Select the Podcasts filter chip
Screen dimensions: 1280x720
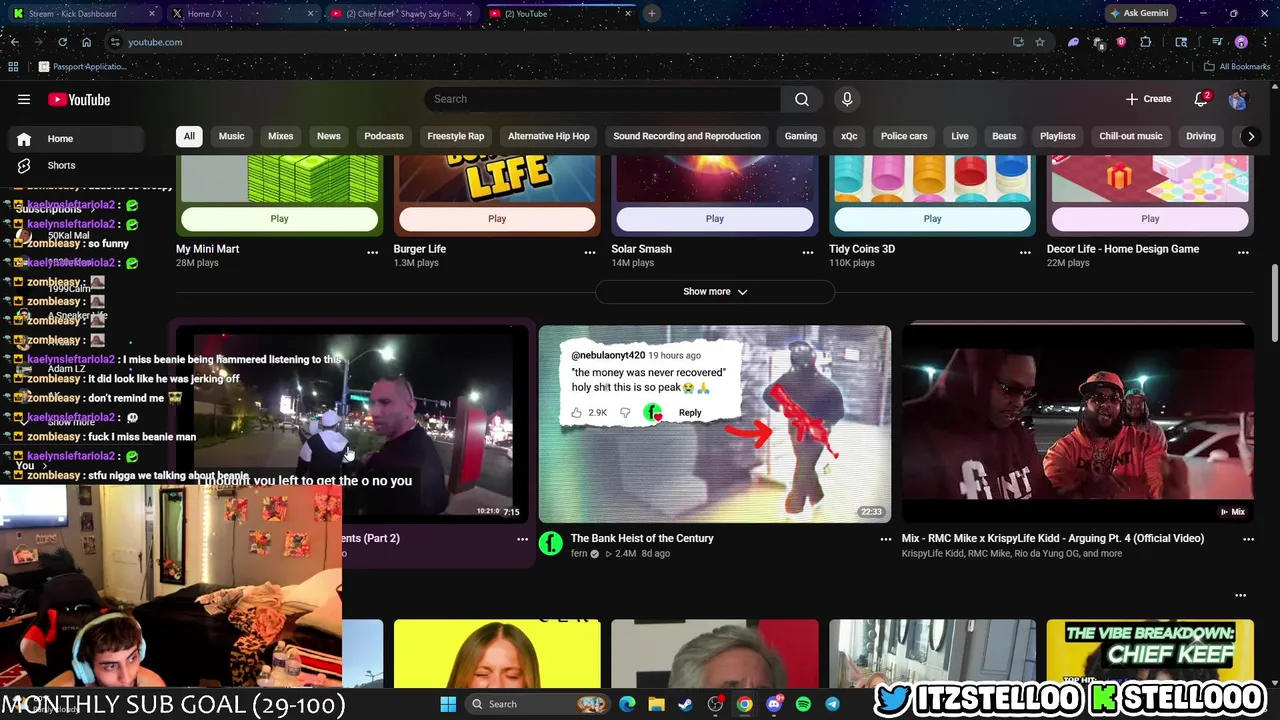click(384, 136)
